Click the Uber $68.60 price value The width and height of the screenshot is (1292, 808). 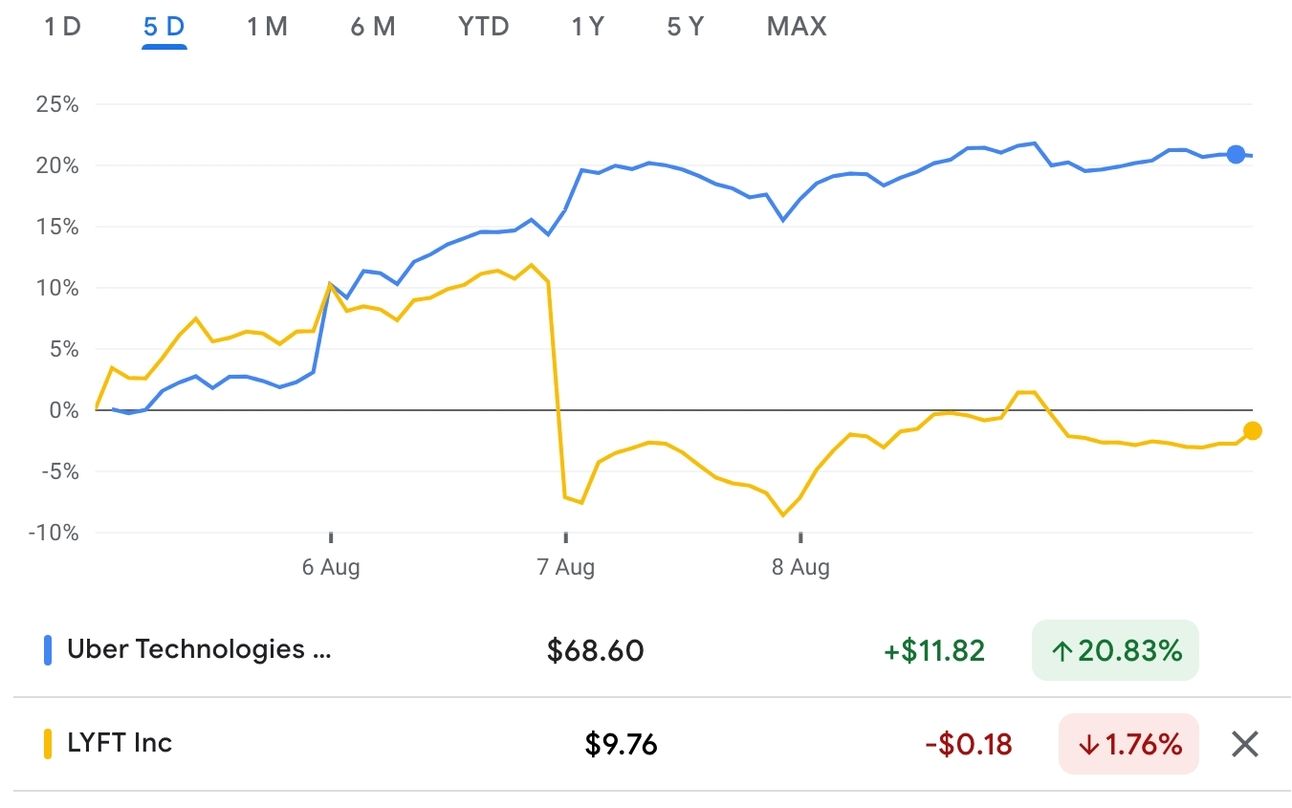click(595, 652)
